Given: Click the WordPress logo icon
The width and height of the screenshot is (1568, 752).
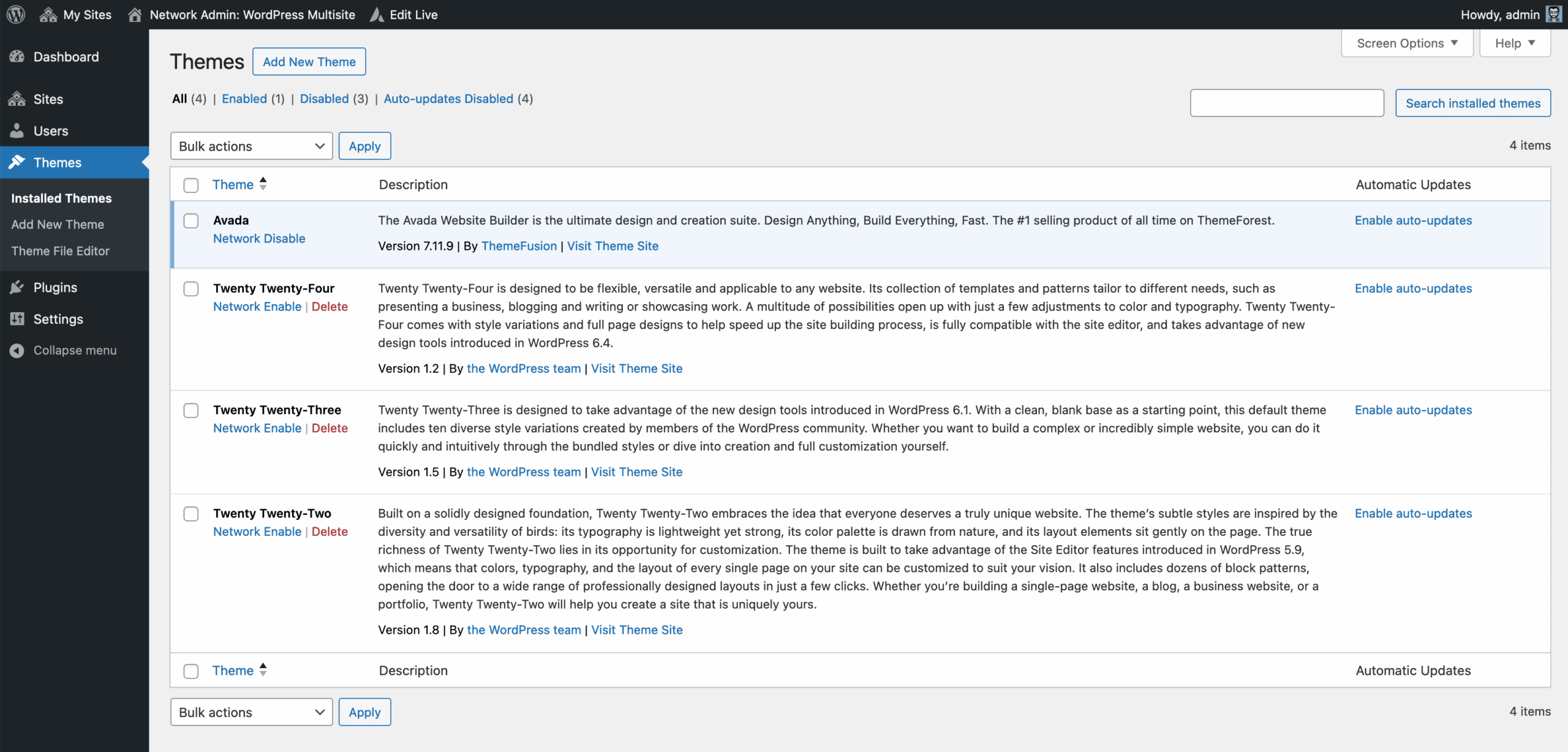Looking at the screenshot, I should (16, 14).
